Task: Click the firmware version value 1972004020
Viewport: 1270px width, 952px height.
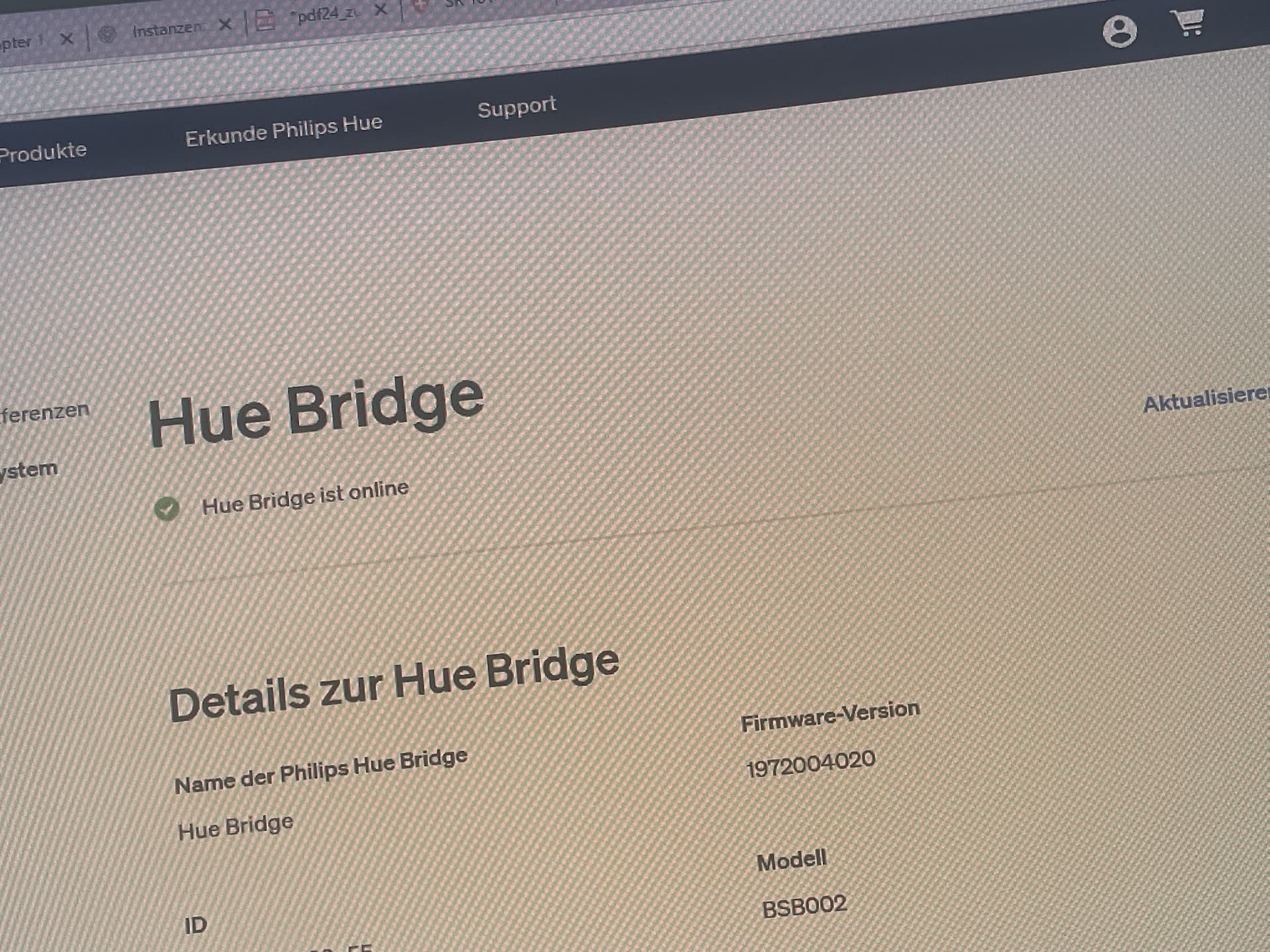Action: [x=811, y=764]
